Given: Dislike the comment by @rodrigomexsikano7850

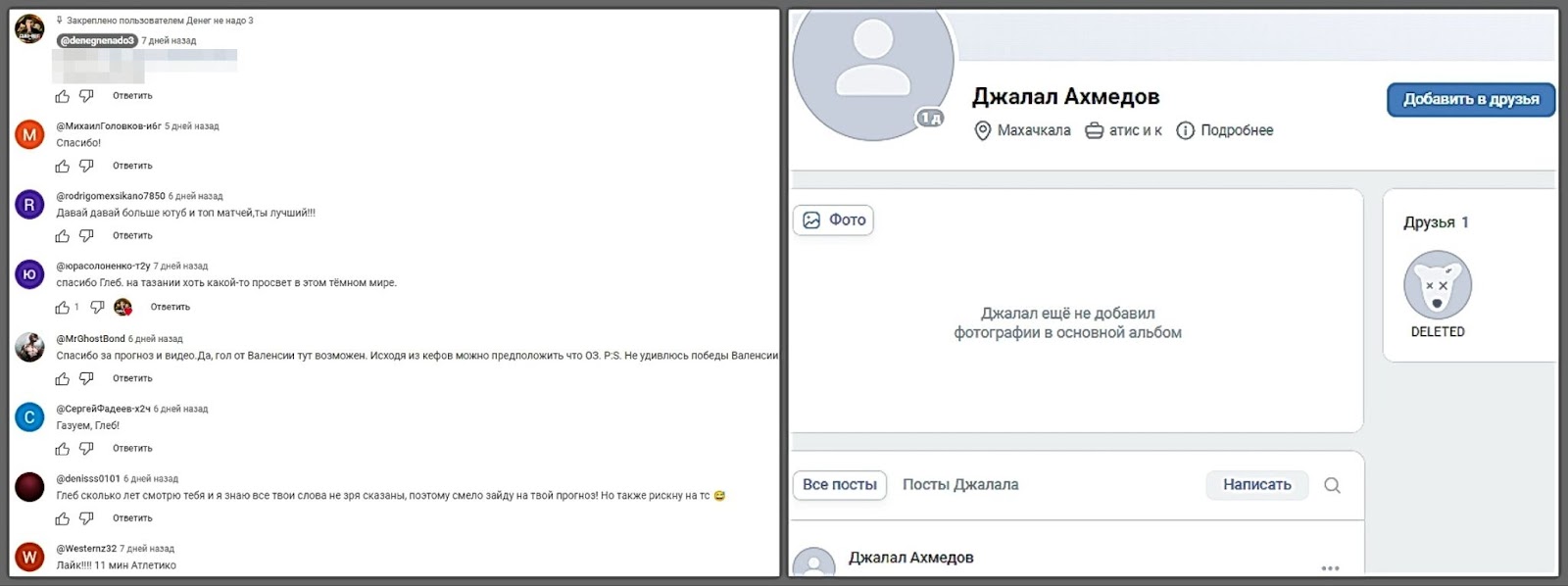Looking at the screenshot, I should click(x=86, y=235).
